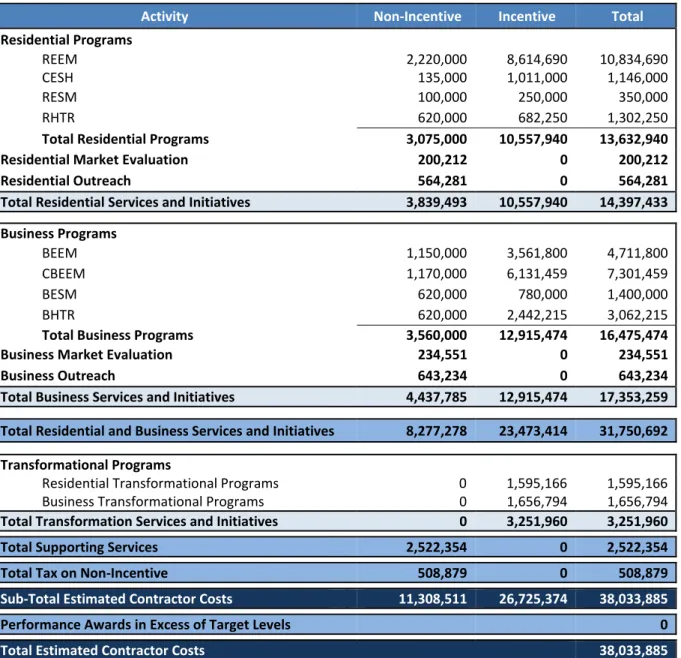
Task: Select the BHTR row label
Action: (58, 315)
